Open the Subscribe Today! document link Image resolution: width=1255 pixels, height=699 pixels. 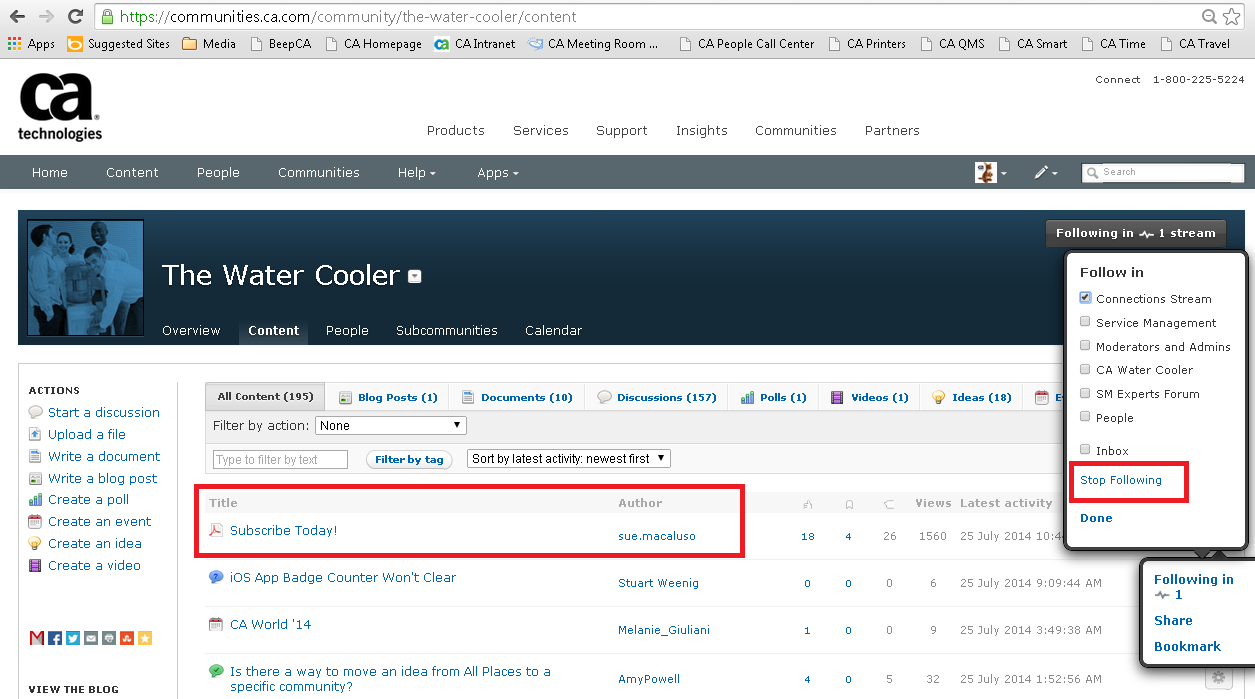284,530
